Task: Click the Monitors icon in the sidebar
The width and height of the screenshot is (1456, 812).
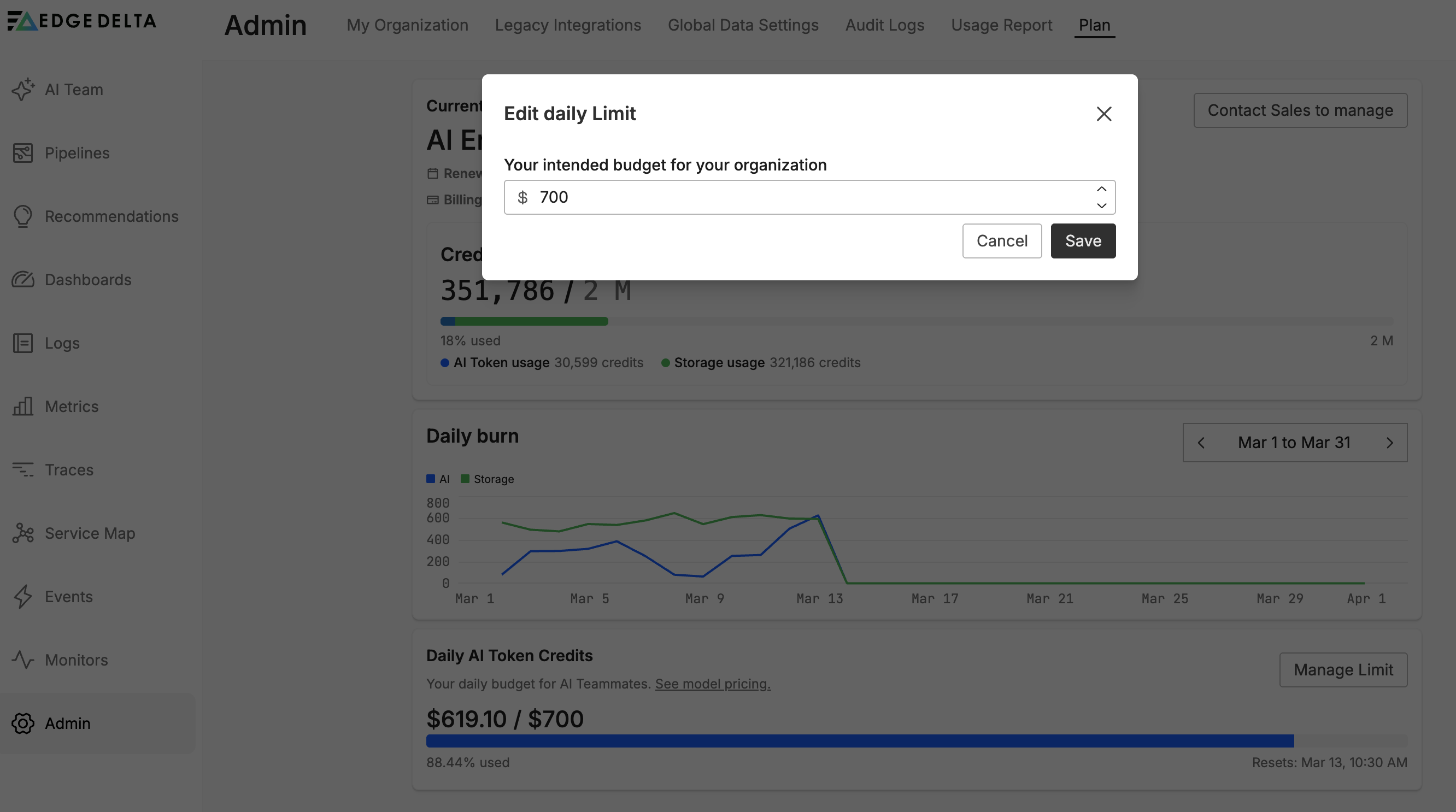Action: tap(23, 660)
